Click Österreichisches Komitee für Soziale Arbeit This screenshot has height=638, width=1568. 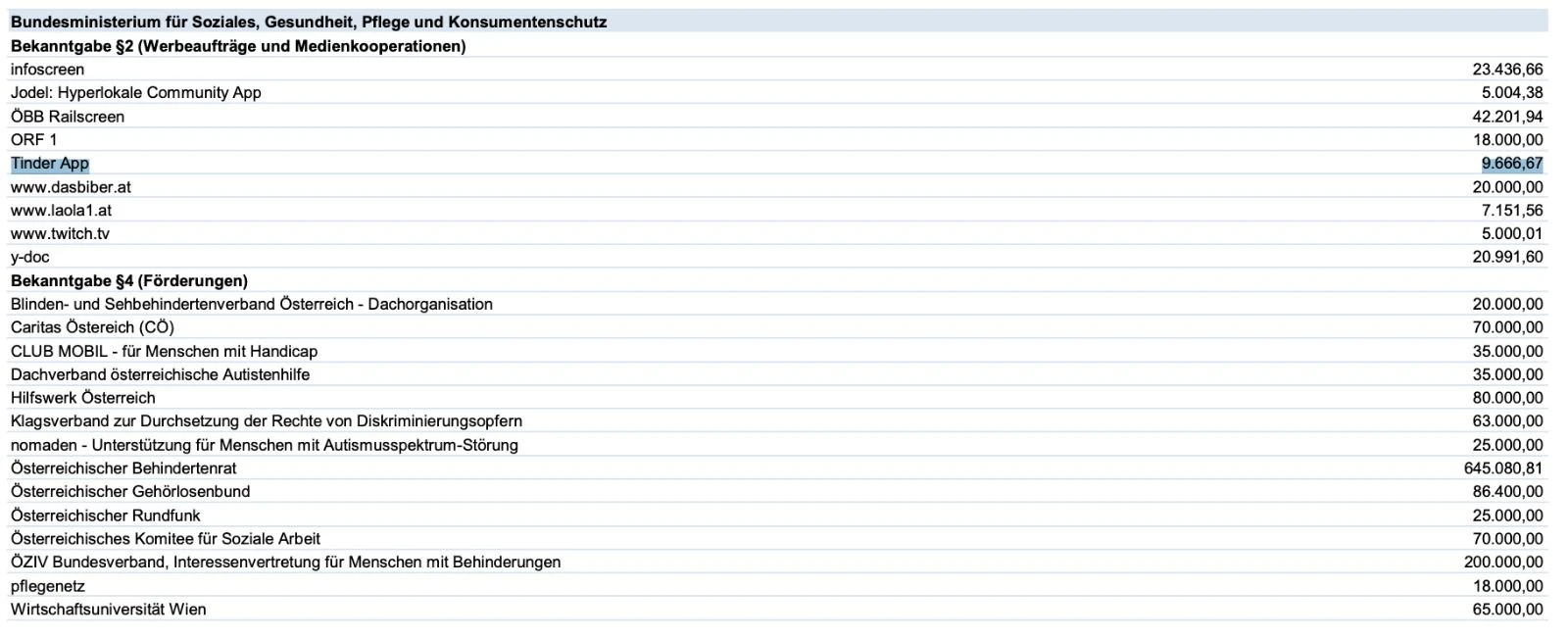tap(166, 539)
